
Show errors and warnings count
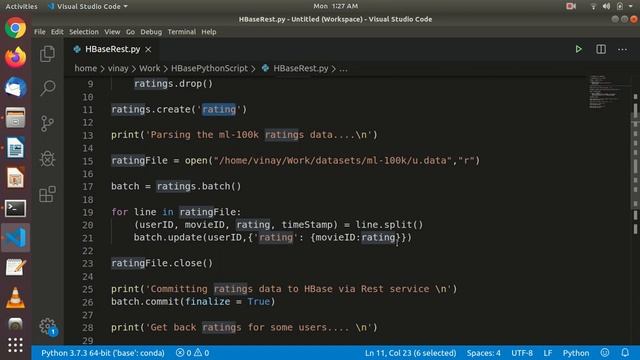tap(192, 353)
